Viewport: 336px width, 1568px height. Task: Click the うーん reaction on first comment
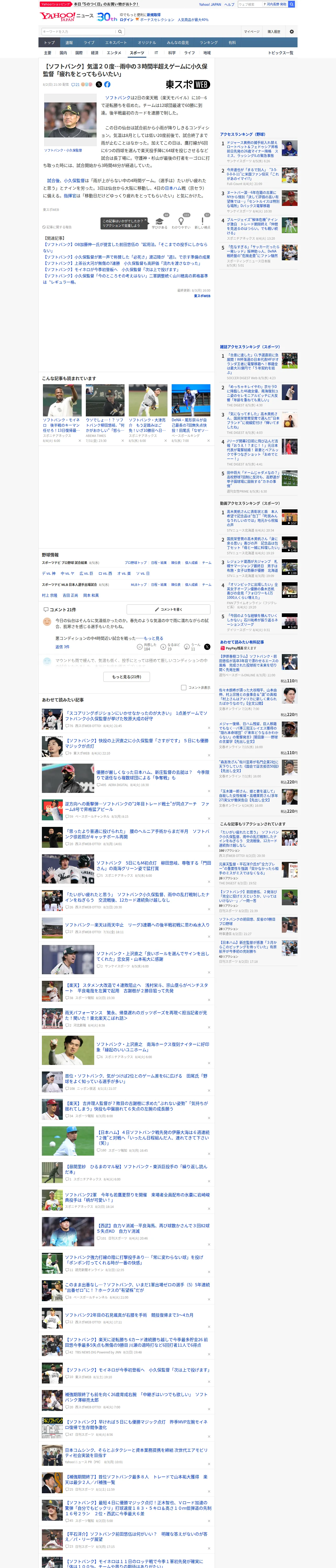pyautogui.click(x=193, y=647)
